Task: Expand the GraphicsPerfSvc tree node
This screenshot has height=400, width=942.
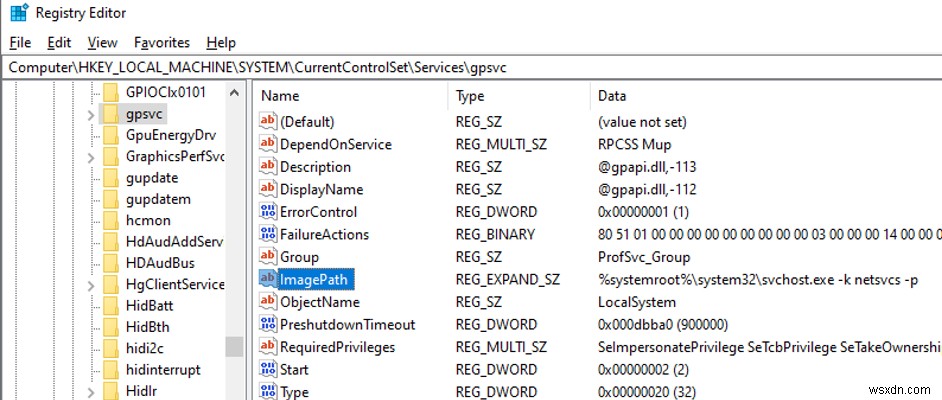Action: click(91, 157)
